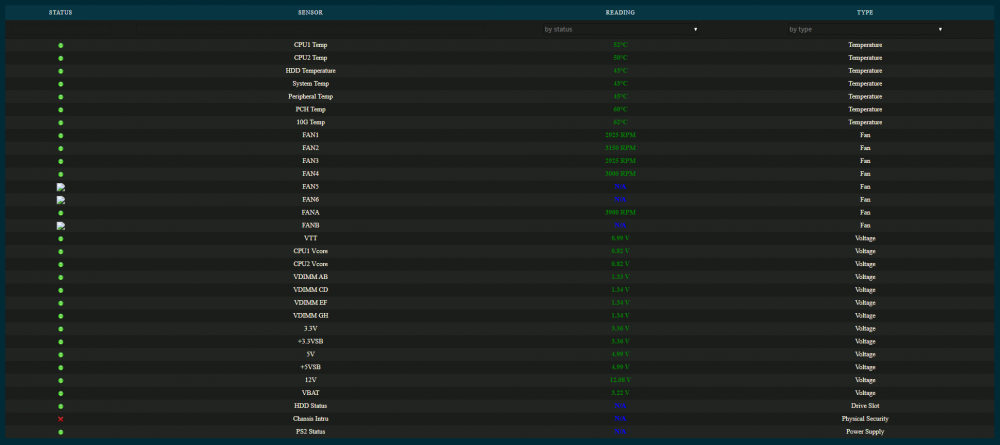Screen dimensions: 1000x445
Task: Select the 'Chassis Intru' sensor name
Action: point(310,418)
